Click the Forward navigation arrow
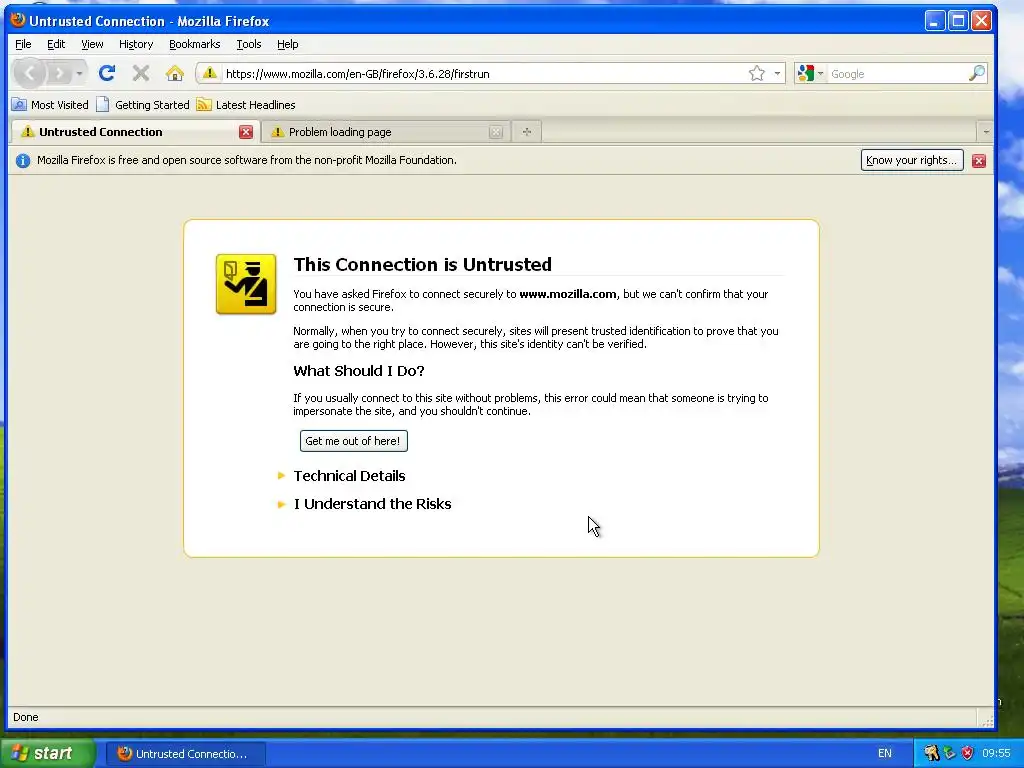 point(59,73)
